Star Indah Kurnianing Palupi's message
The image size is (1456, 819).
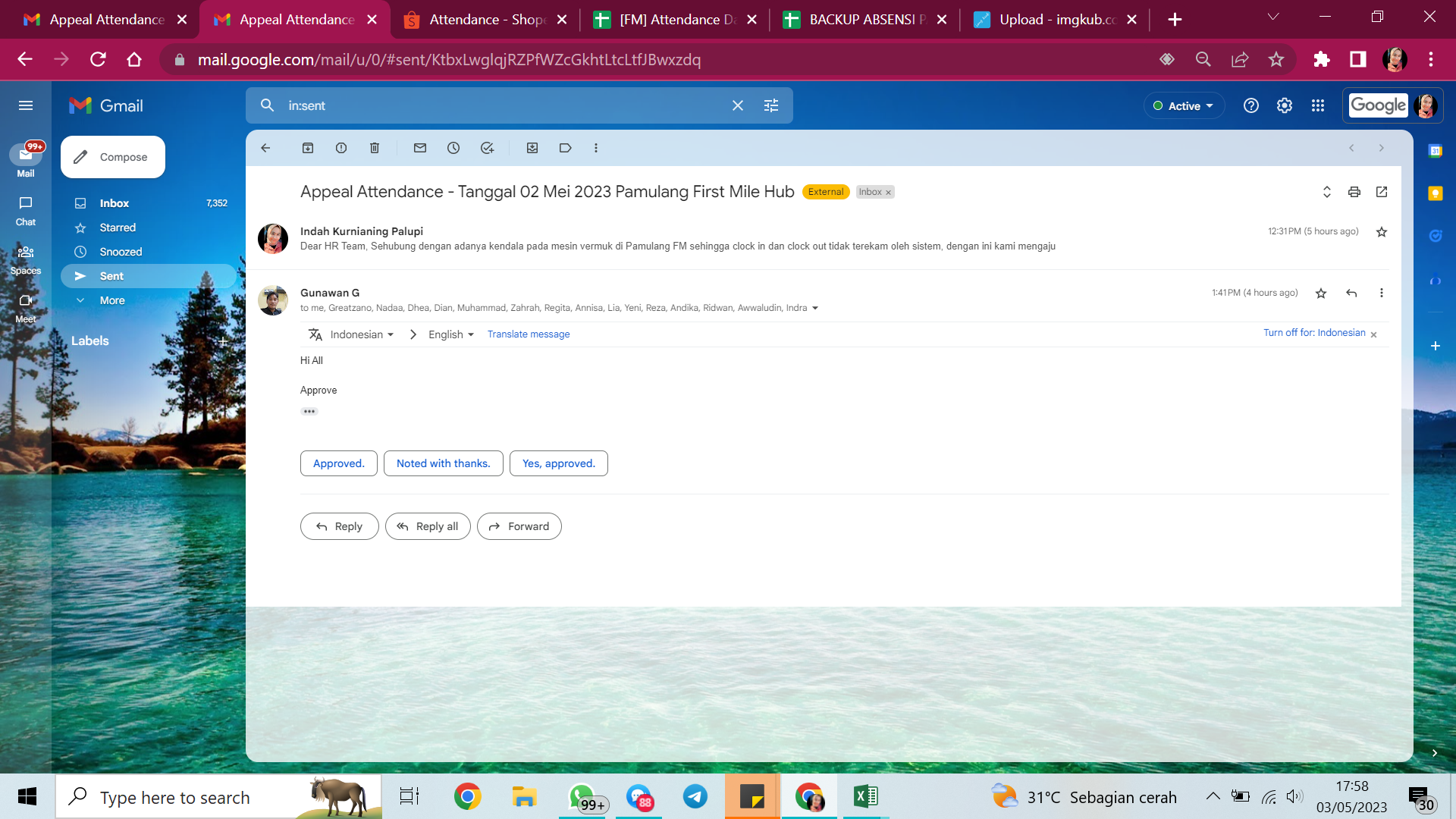coord(1382,232)
